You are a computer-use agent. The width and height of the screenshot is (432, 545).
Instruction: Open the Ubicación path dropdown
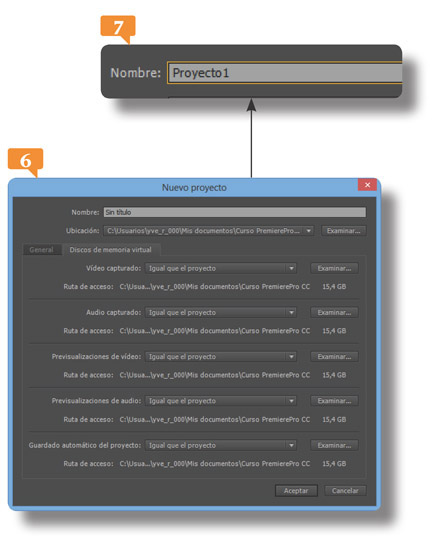[209, 231]
